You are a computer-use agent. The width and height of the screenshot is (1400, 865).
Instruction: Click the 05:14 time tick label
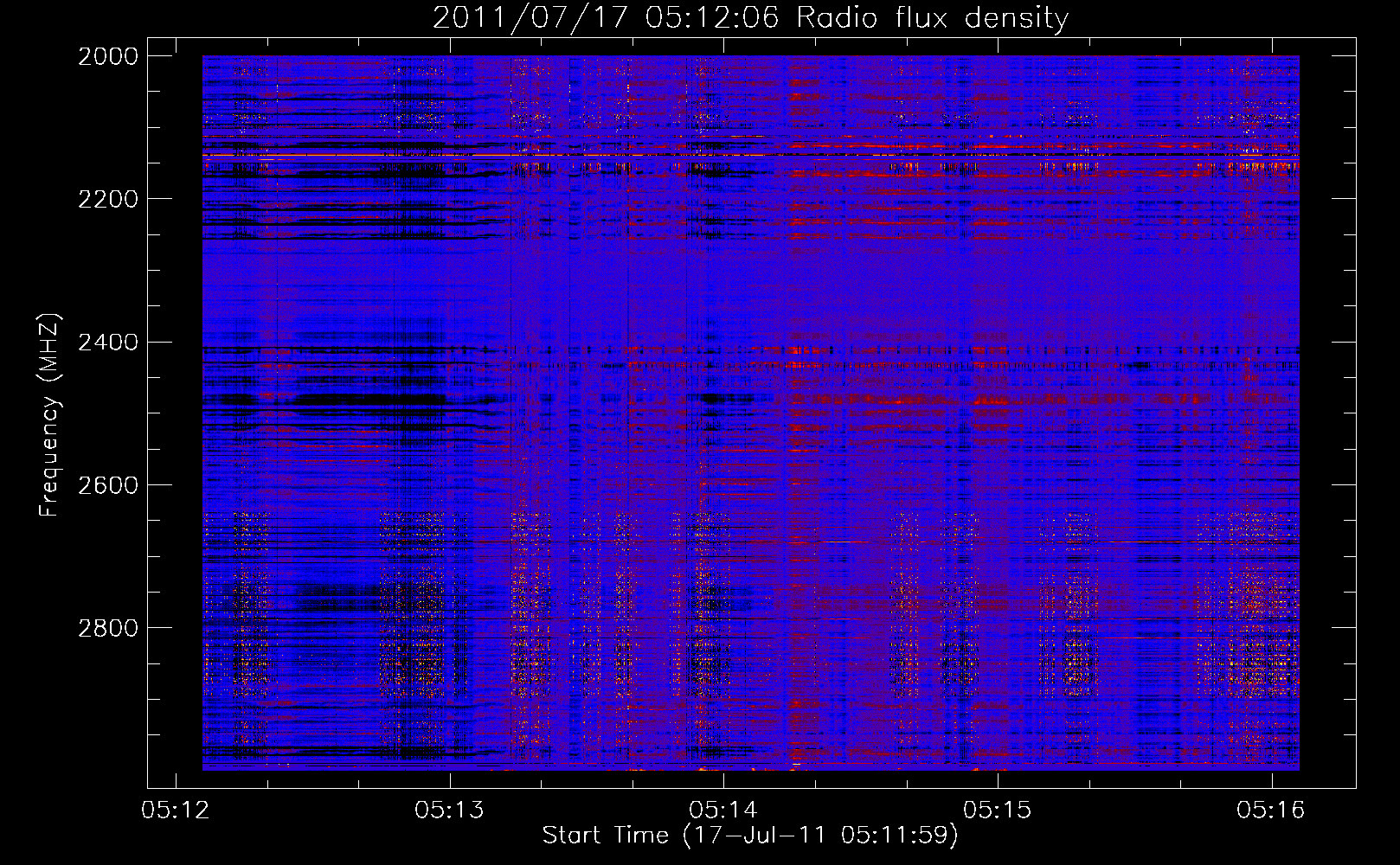point(723,811)
